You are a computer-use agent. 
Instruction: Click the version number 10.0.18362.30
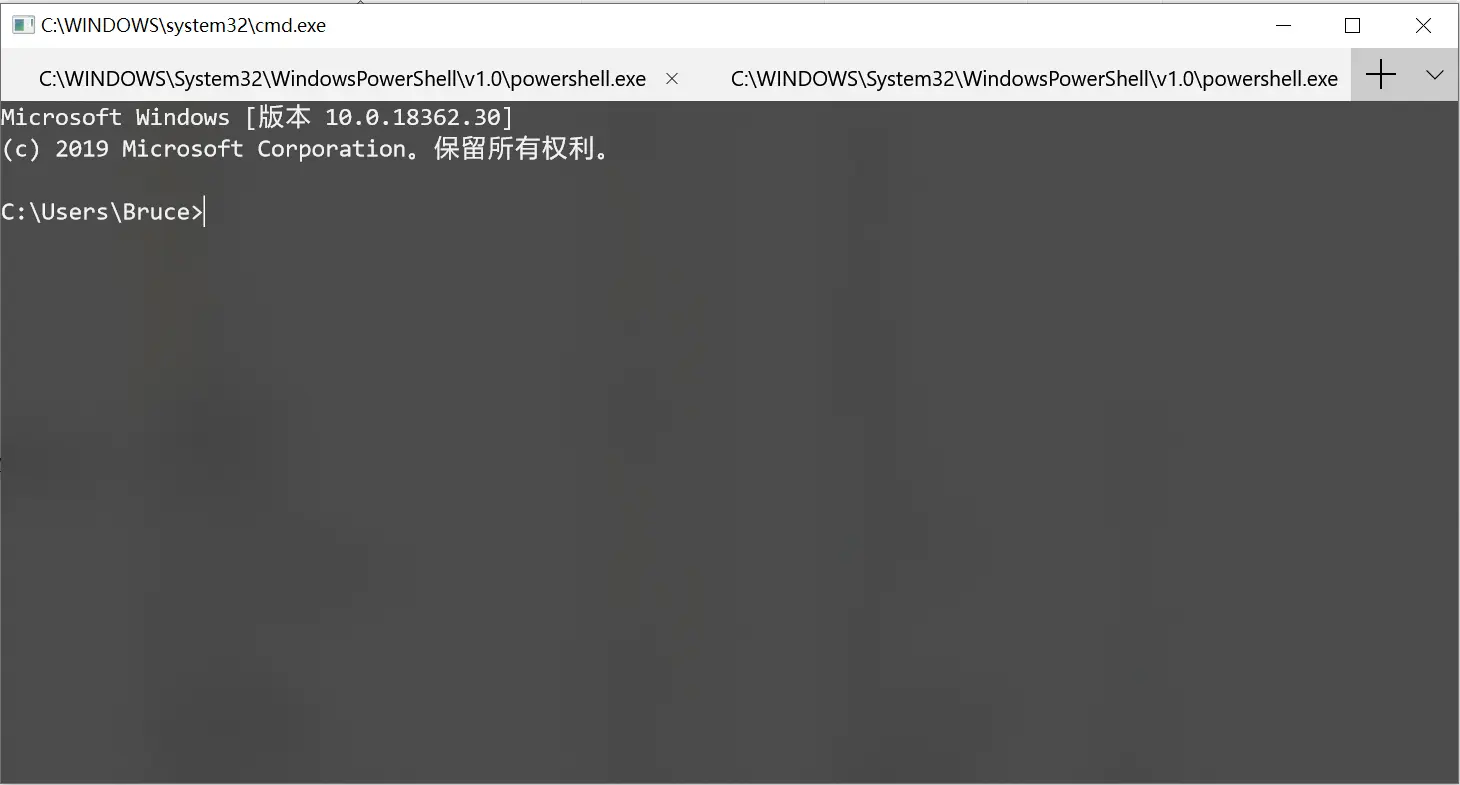point(413,117)
